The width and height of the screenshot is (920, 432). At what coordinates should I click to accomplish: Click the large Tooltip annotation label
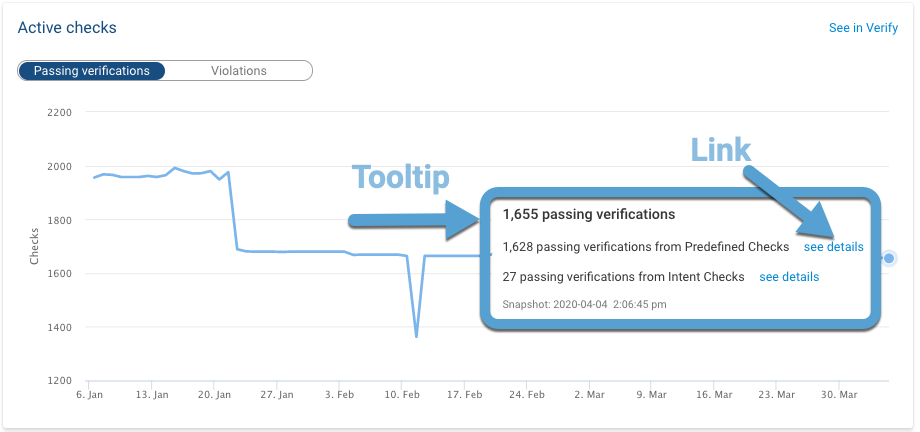[x=400, y=177]
